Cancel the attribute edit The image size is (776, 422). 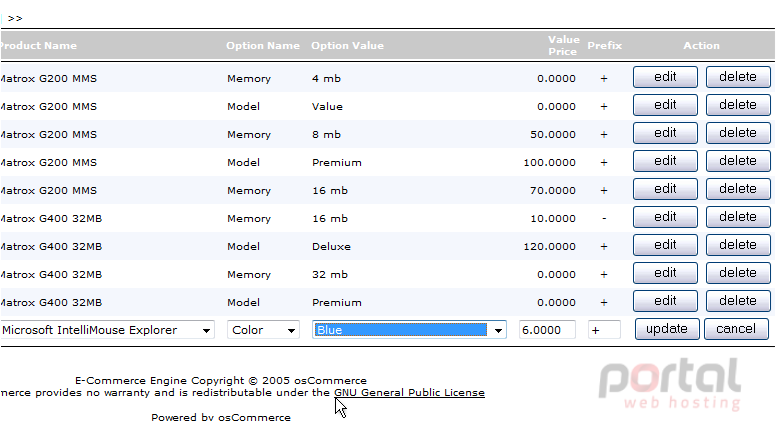point(736,329)
